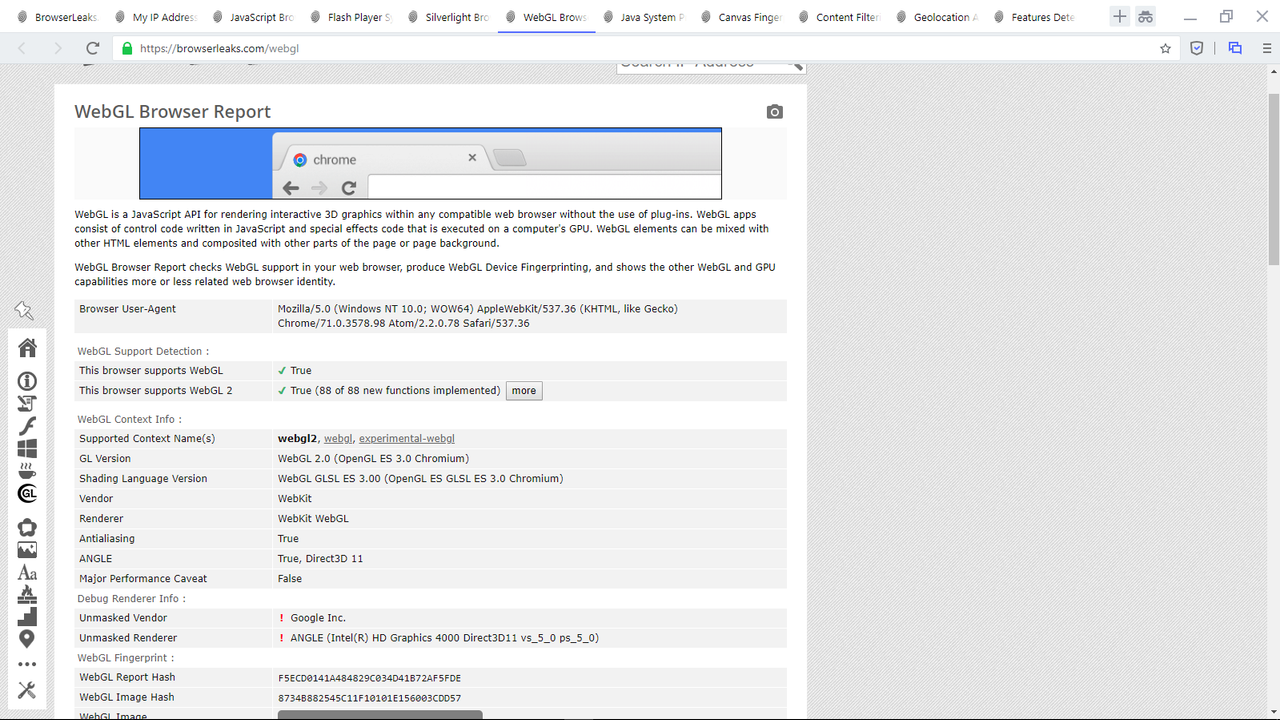This screenshot has height=720, width=1280.
Task: Reload the page
Action: 93,48
